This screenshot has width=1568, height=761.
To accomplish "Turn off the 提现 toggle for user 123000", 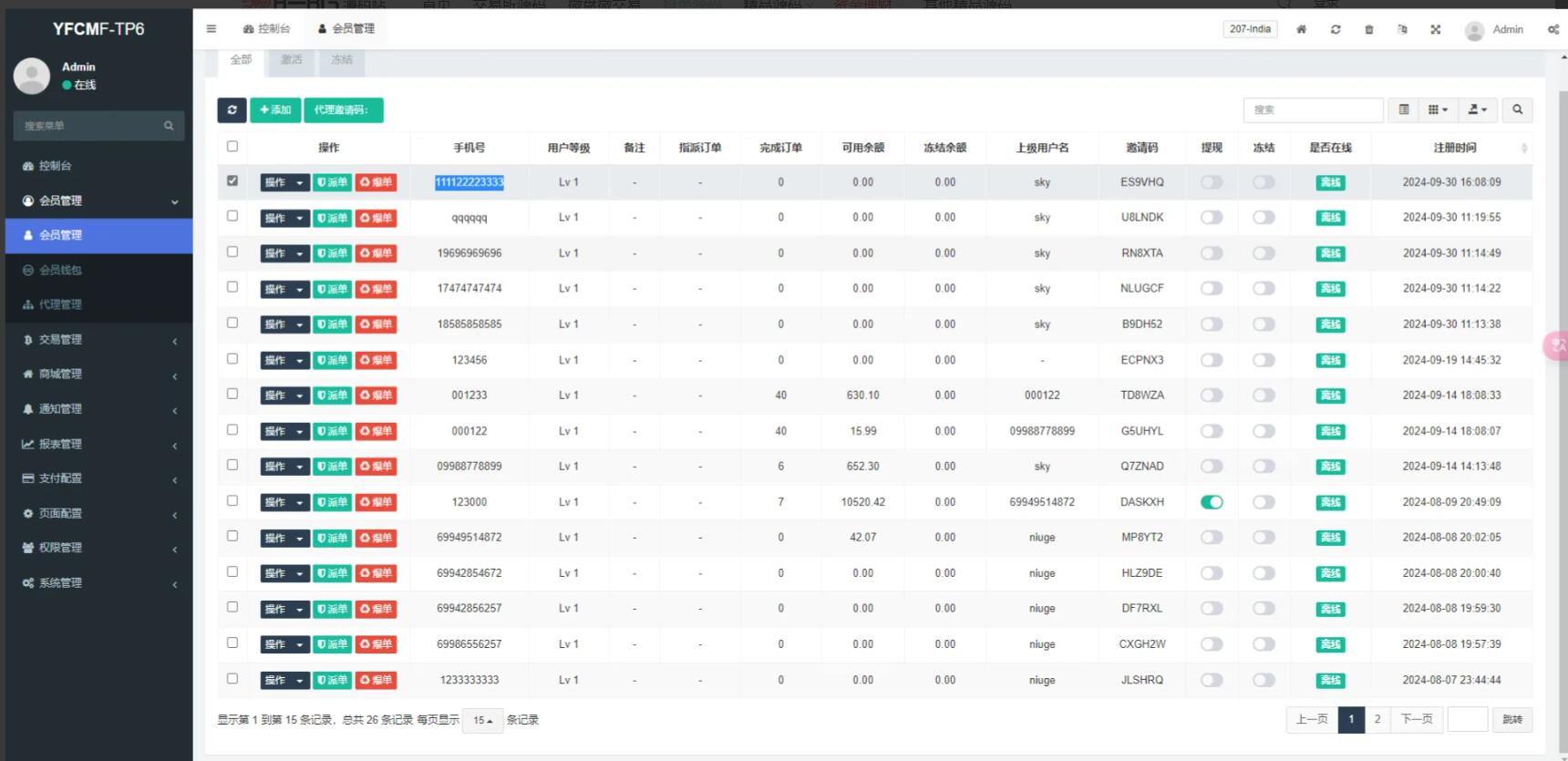I will (x=1212, y=502).
